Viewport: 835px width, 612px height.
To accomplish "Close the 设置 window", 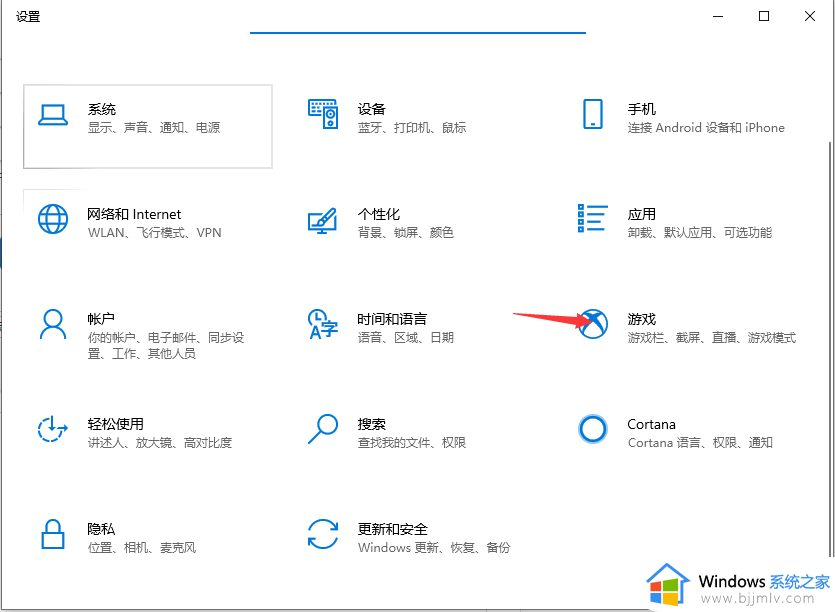I will (810, 17).
